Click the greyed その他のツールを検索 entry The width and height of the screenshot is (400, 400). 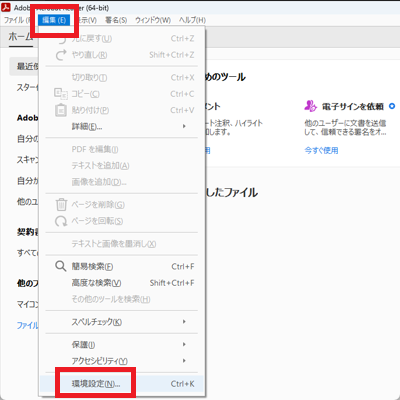[x=122, y=299]
